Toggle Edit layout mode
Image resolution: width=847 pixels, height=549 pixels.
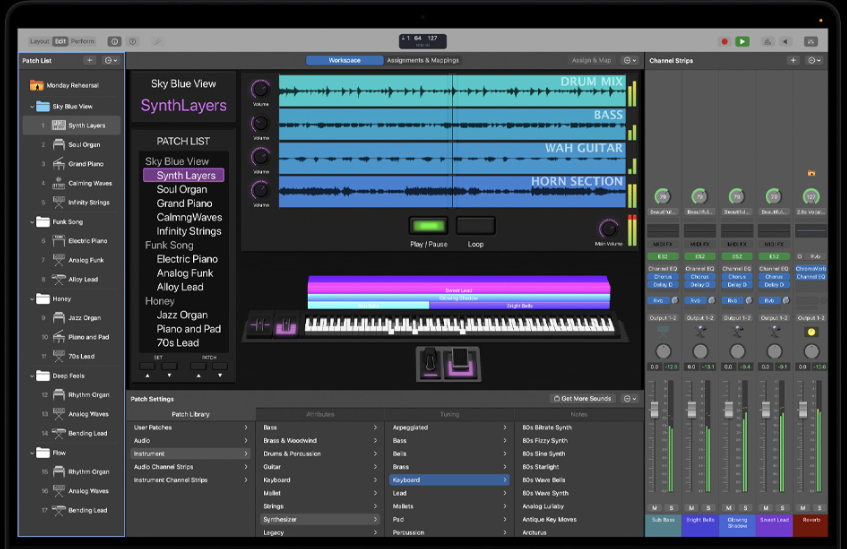pyautogui.click(x=60, y=41)
